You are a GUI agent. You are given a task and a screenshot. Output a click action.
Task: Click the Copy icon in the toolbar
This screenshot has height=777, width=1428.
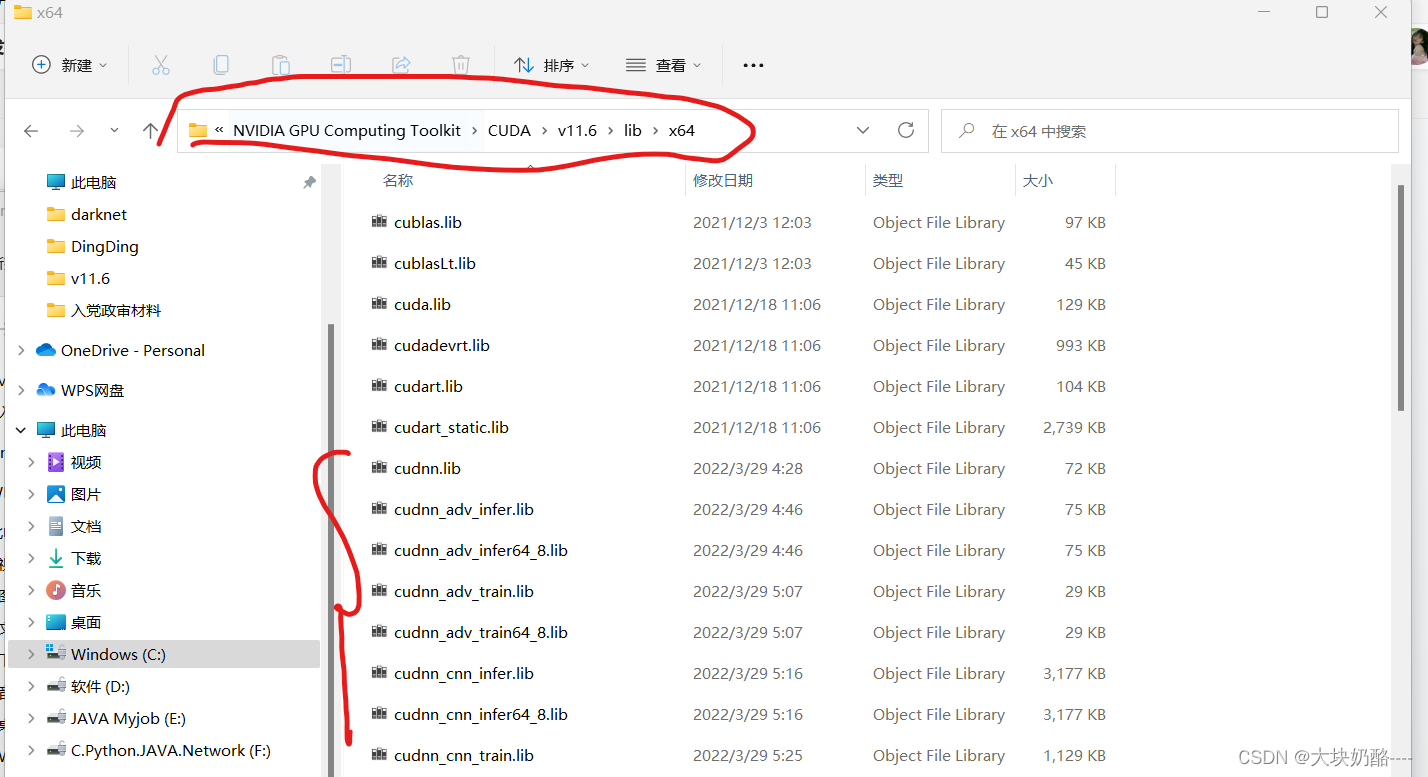coord(220,64)
